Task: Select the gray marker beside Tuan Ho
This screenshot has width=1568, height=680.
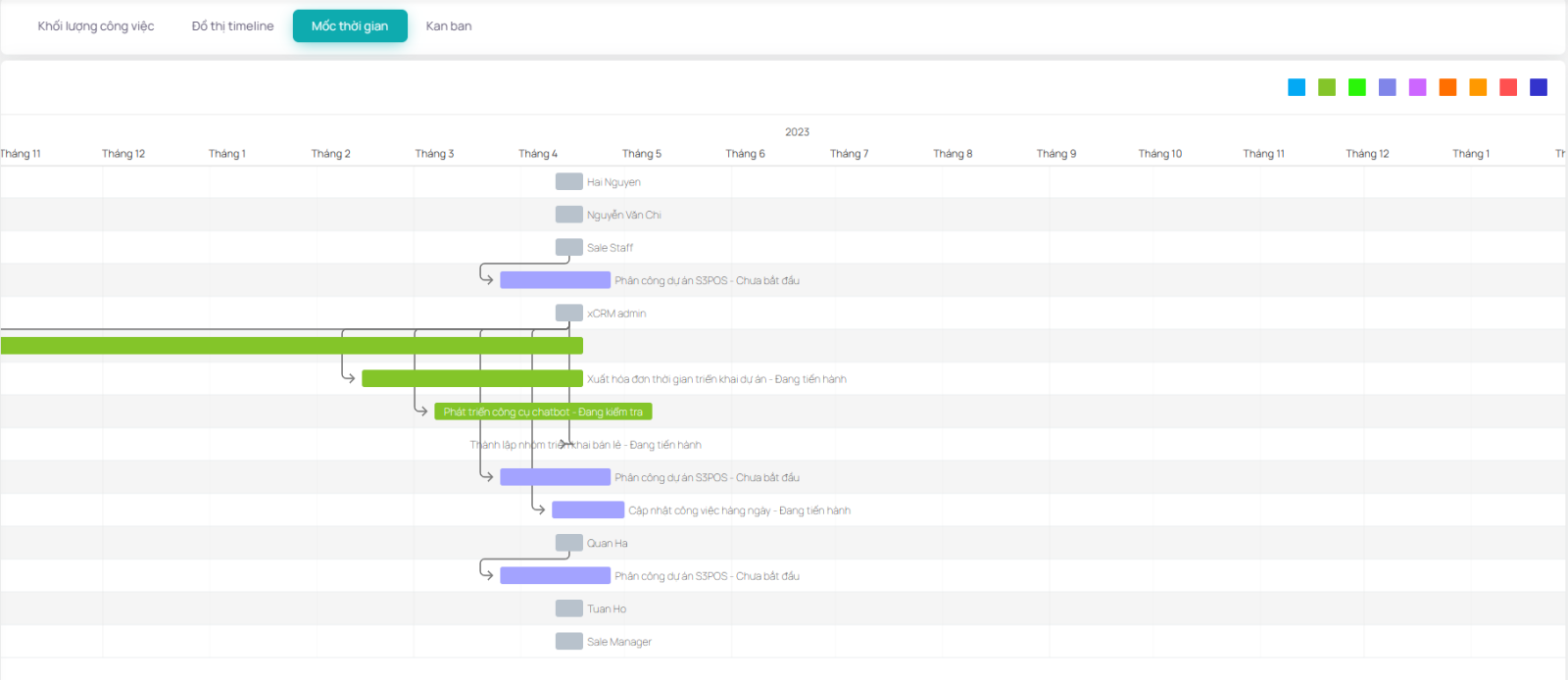Action: (568, 608)
